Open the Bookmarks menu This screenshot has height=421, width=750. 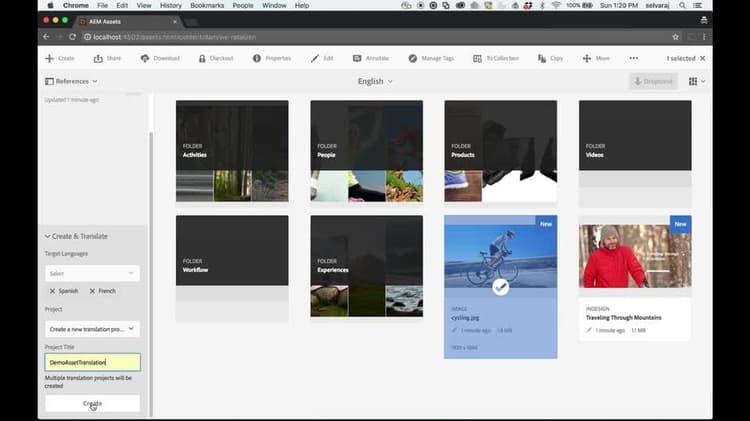click(207, 6)
